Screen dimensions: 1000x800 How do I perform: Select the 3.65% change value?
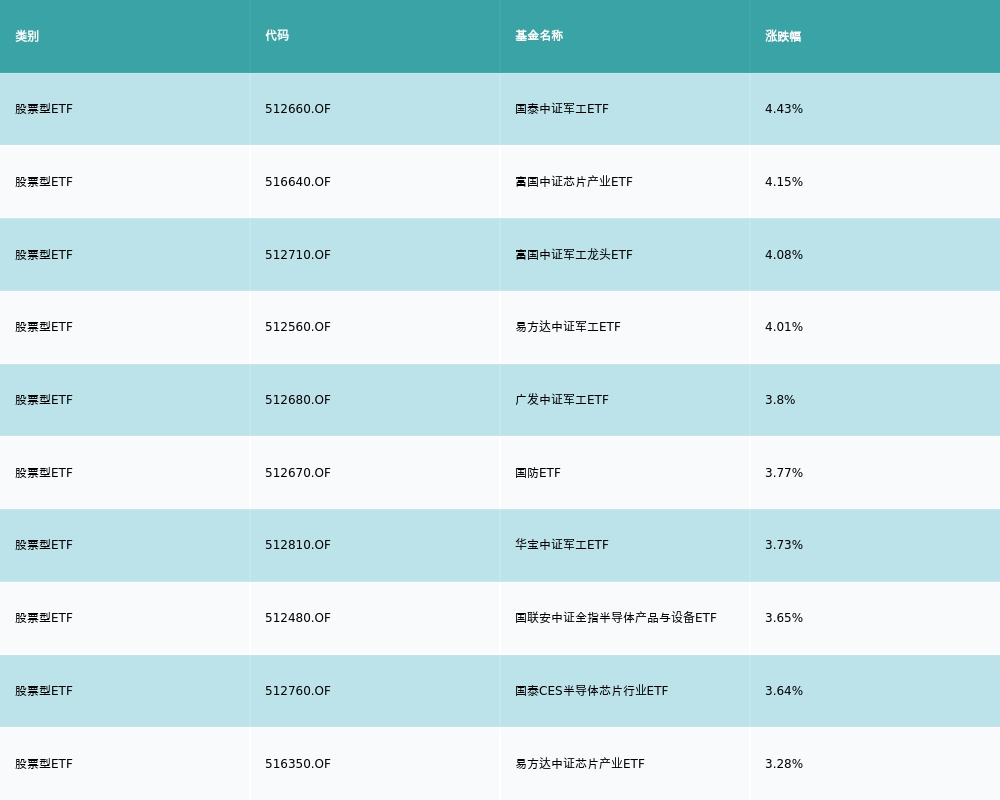[784, 618]
